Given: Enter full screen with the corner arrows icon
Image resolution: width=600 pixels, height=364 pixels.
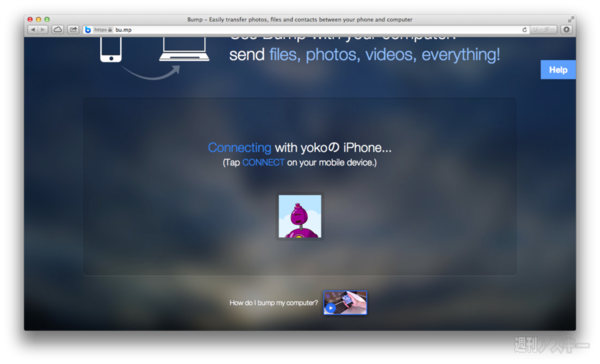Looking at the screenshot, I should point(571,19).
